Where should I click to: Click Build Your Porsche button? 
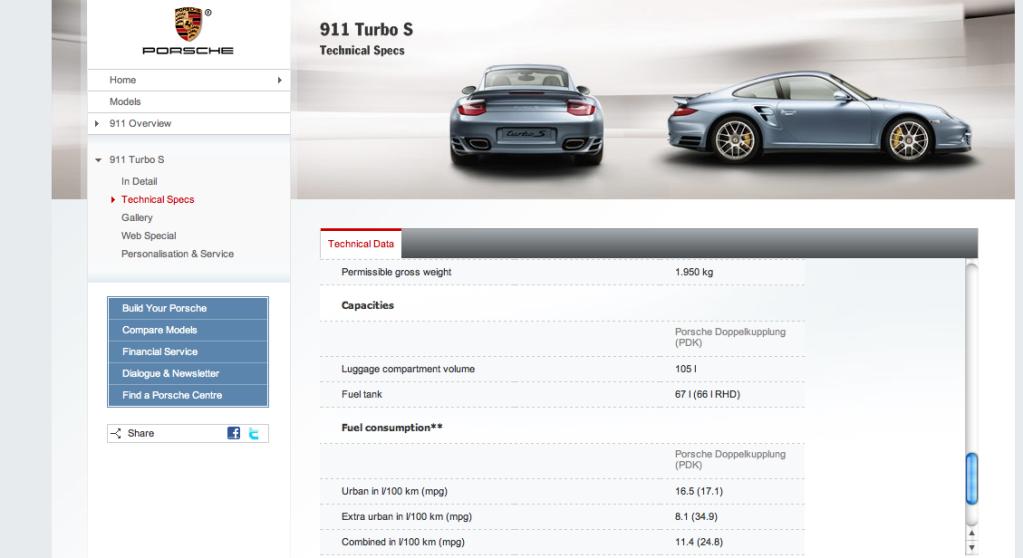point(188,308)
